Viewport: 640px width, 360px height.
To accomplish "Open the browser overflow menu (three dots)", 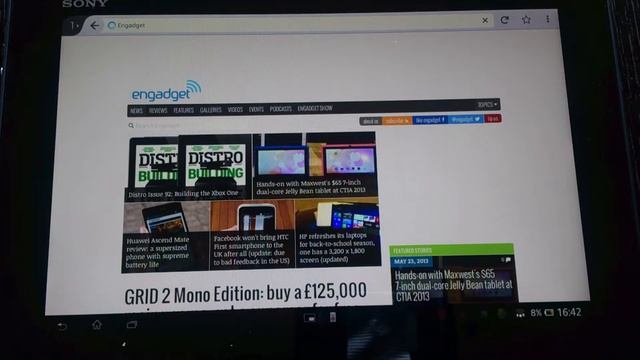I will pyautogui.click(x=548, y=19).
